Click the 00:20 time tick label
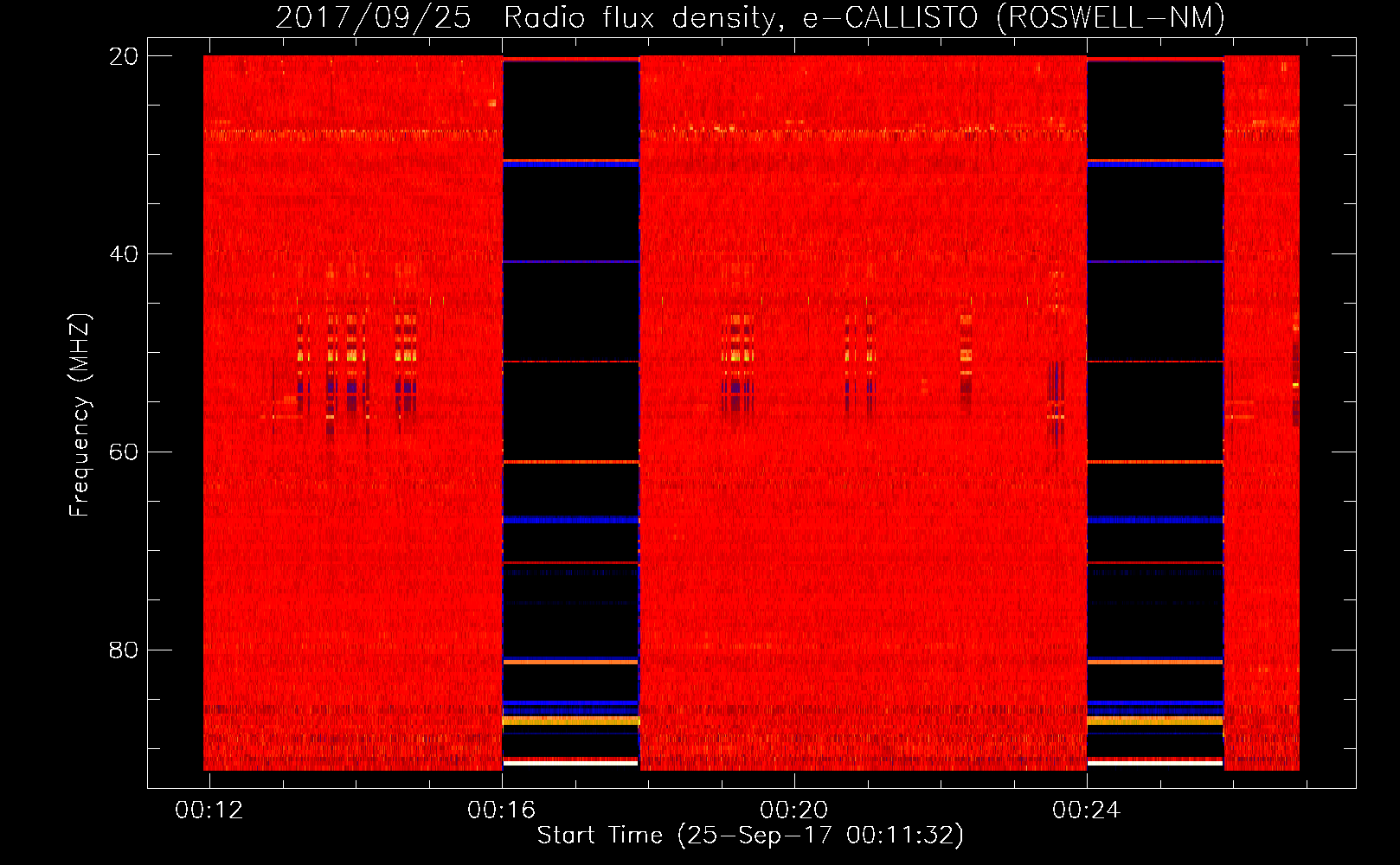 coord(794,811)
